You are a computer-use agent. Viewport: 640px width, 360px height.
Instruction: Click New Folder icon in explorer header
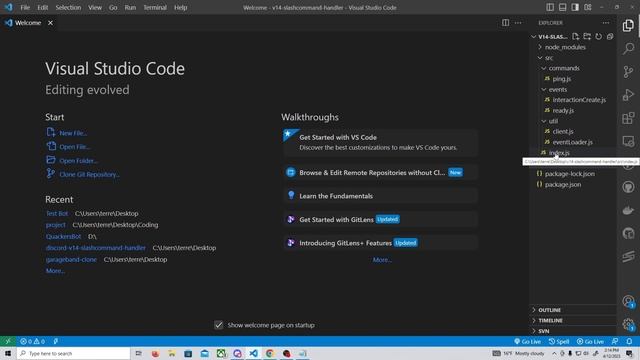pyautogui.click(x=587, y=36)
